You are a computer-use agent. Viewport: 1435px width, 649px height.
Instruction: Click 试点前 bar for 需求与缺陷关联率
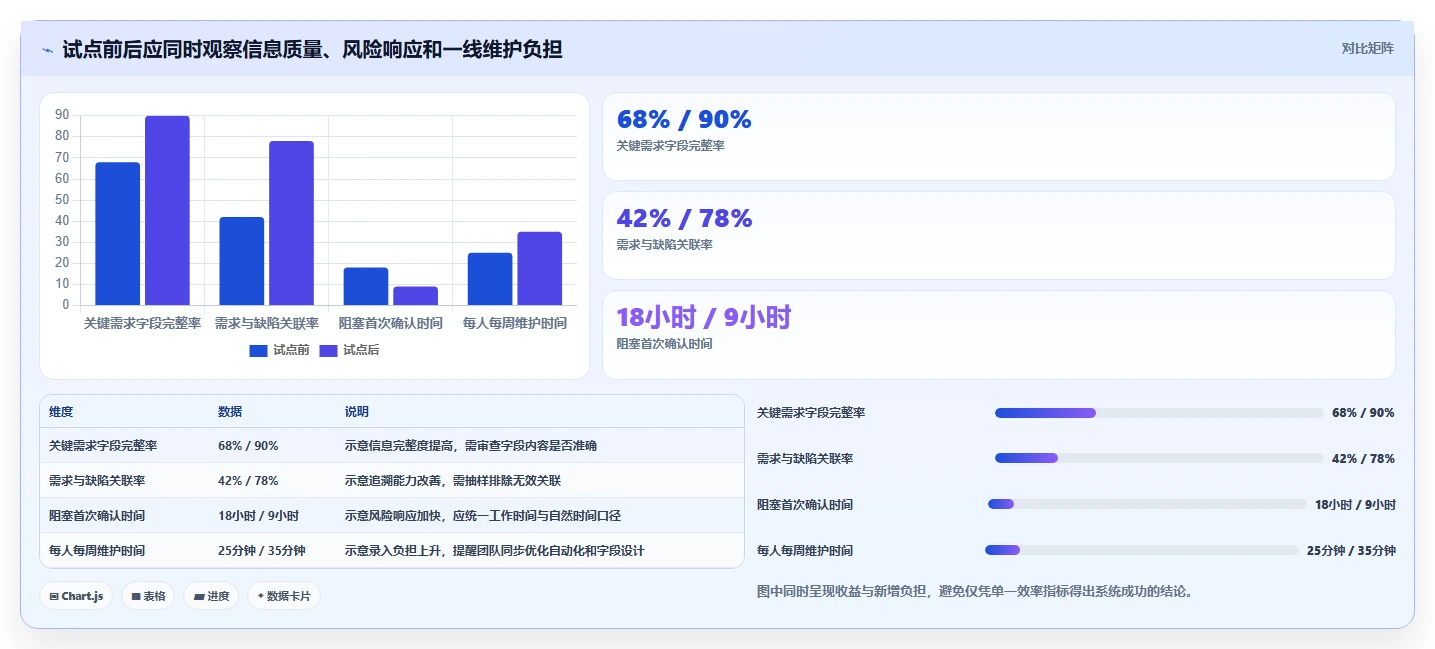242,261
